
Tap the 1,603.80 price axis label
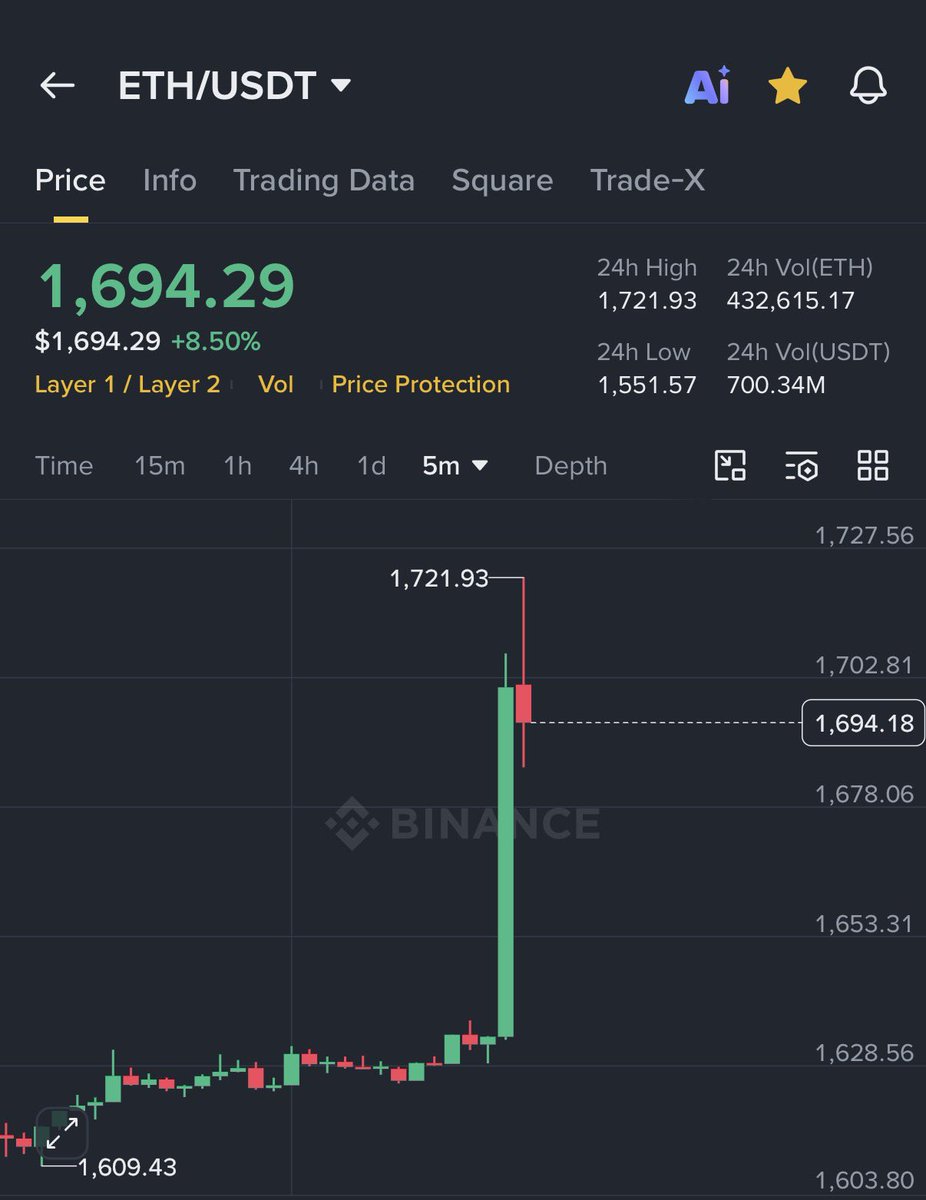click(x=864, y=1181)
